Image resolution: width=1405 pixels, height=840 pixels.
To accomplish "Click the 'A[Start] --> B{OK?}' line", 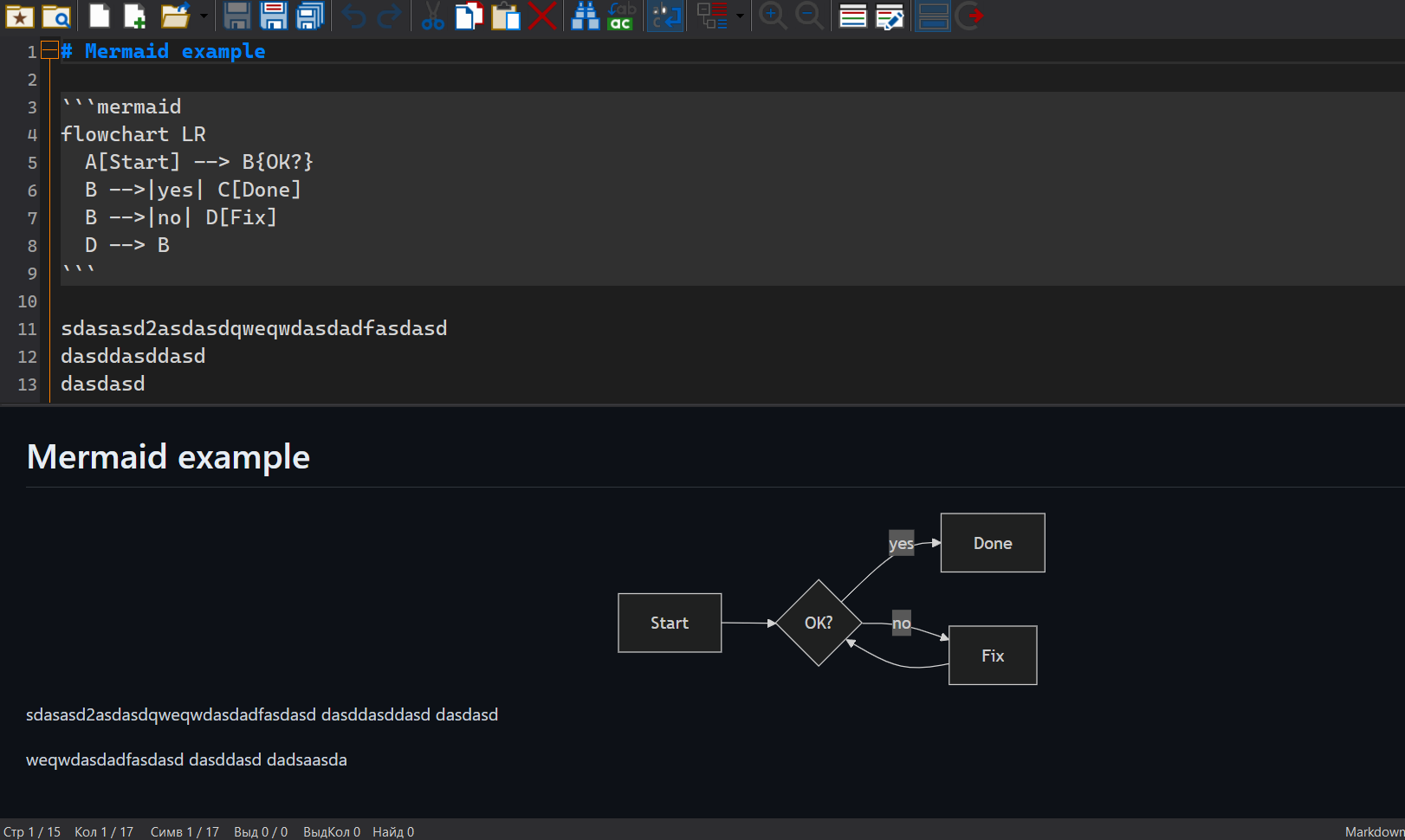I will [x=199, y=163].
